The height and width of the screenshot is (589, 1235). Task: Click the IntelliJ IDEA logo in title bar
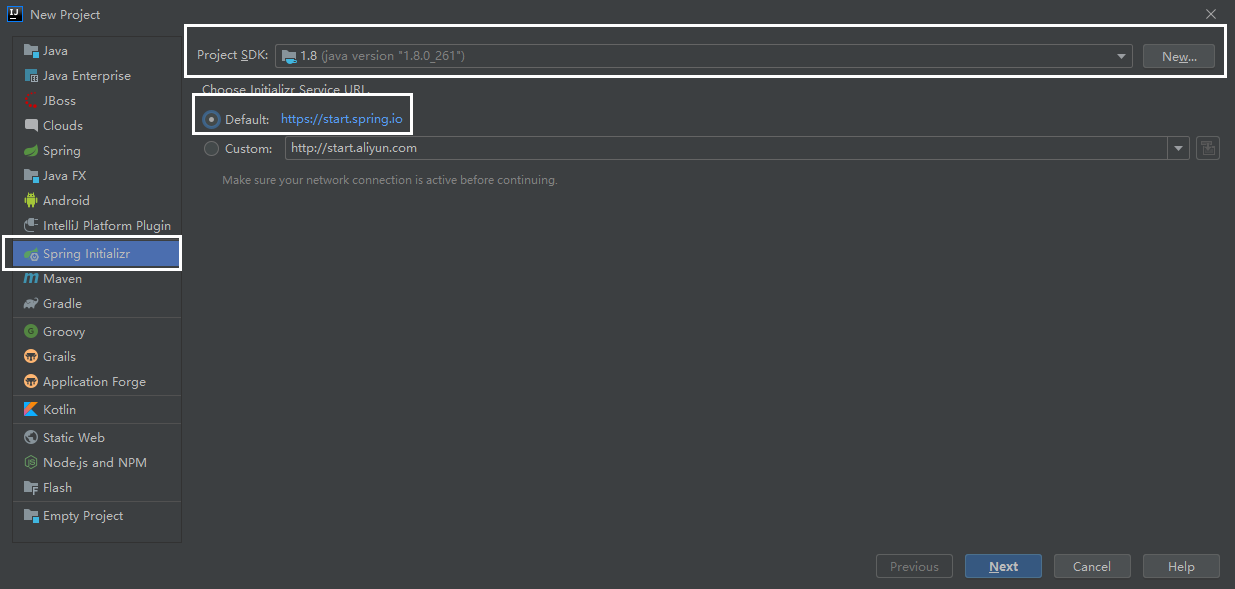[14, 14]
